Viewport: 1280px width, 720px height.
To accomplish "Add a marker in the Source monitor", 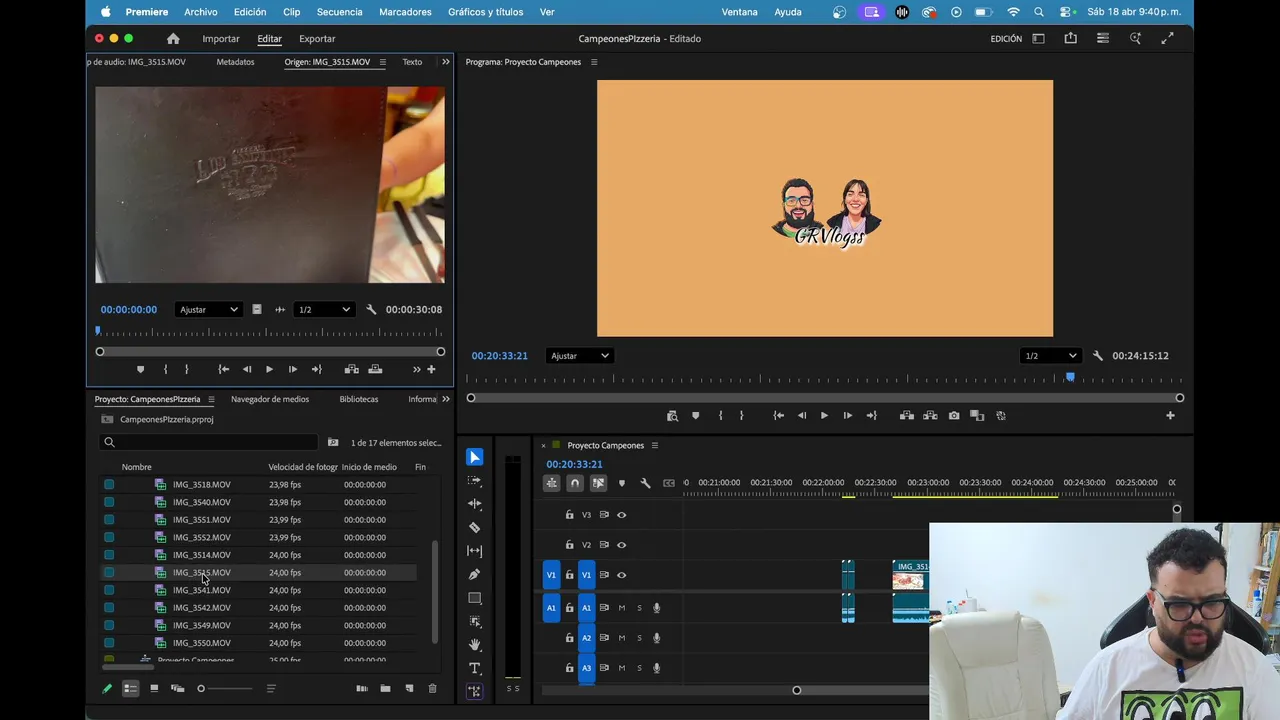I will click(140, 369).
